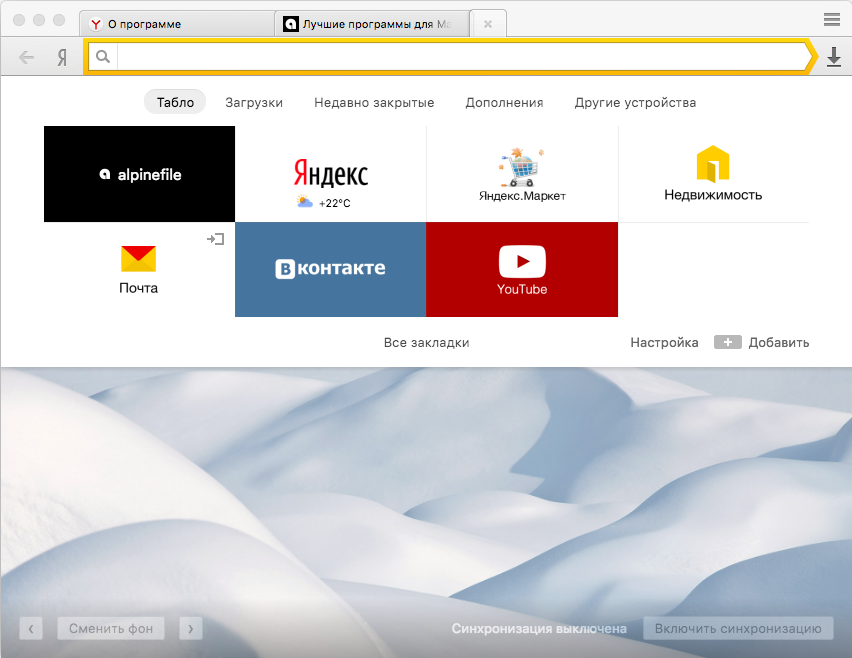Click the sign-in icon on the Почта tile
The image size is (852, 658).
[216, 239]
